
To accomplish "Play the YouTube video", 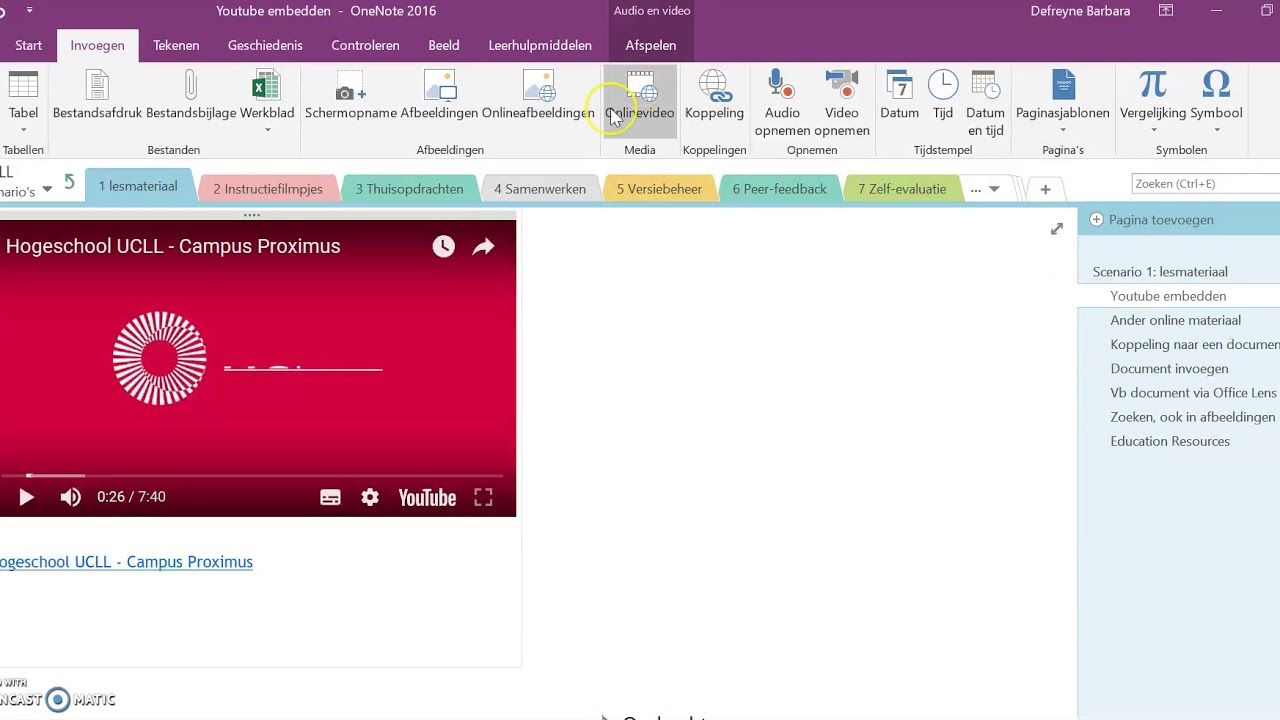I will point(26,497).
